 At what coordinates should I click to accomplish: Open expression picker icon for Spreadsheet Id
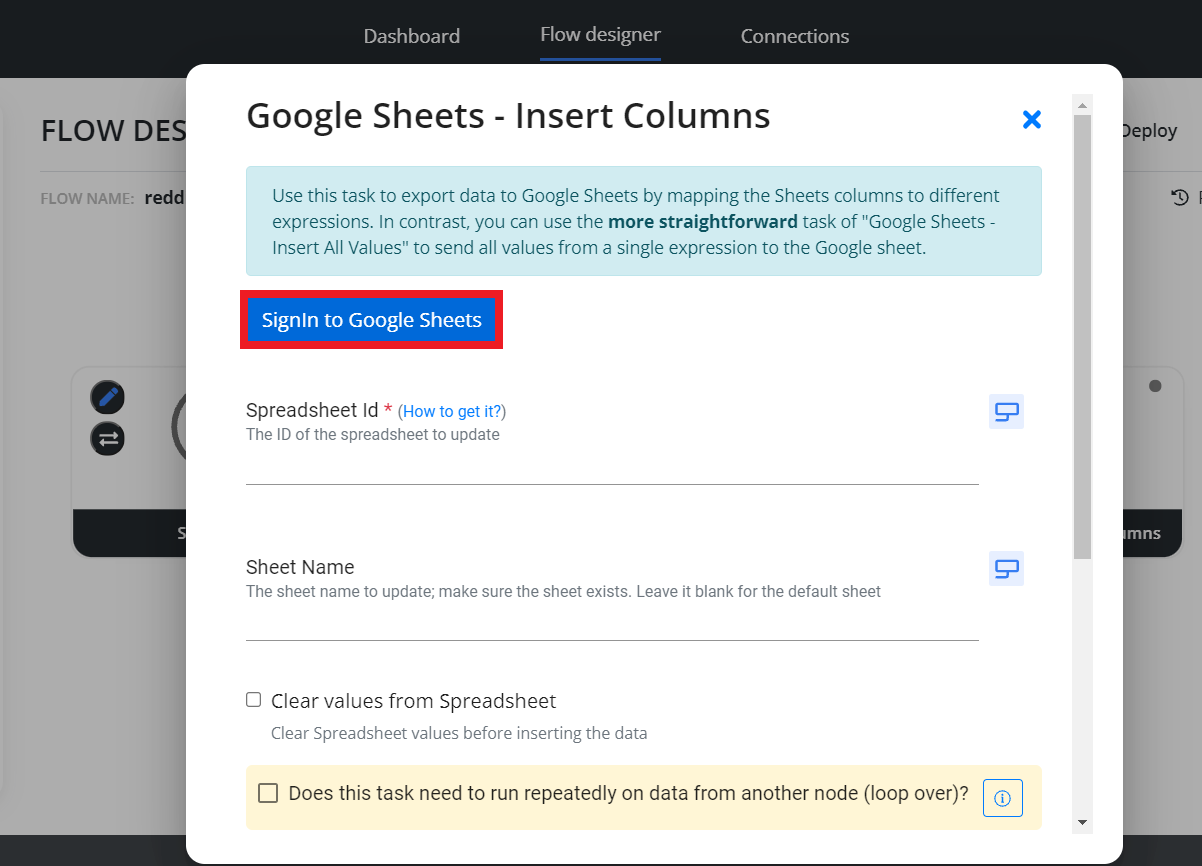click(1006, 412)
